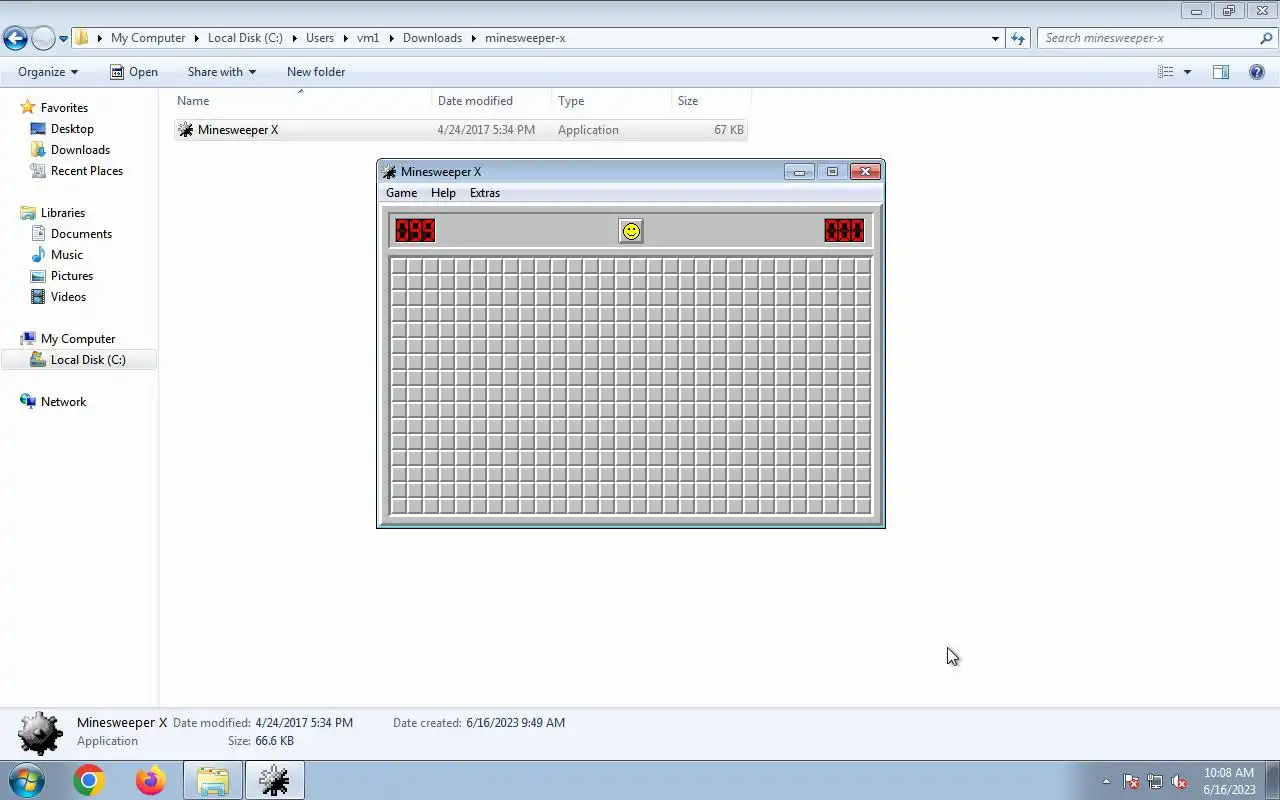Viewport: 1280px width, 800px height.
Task: Click vm1 in the address breadcrumb
Action: point(368,38)
